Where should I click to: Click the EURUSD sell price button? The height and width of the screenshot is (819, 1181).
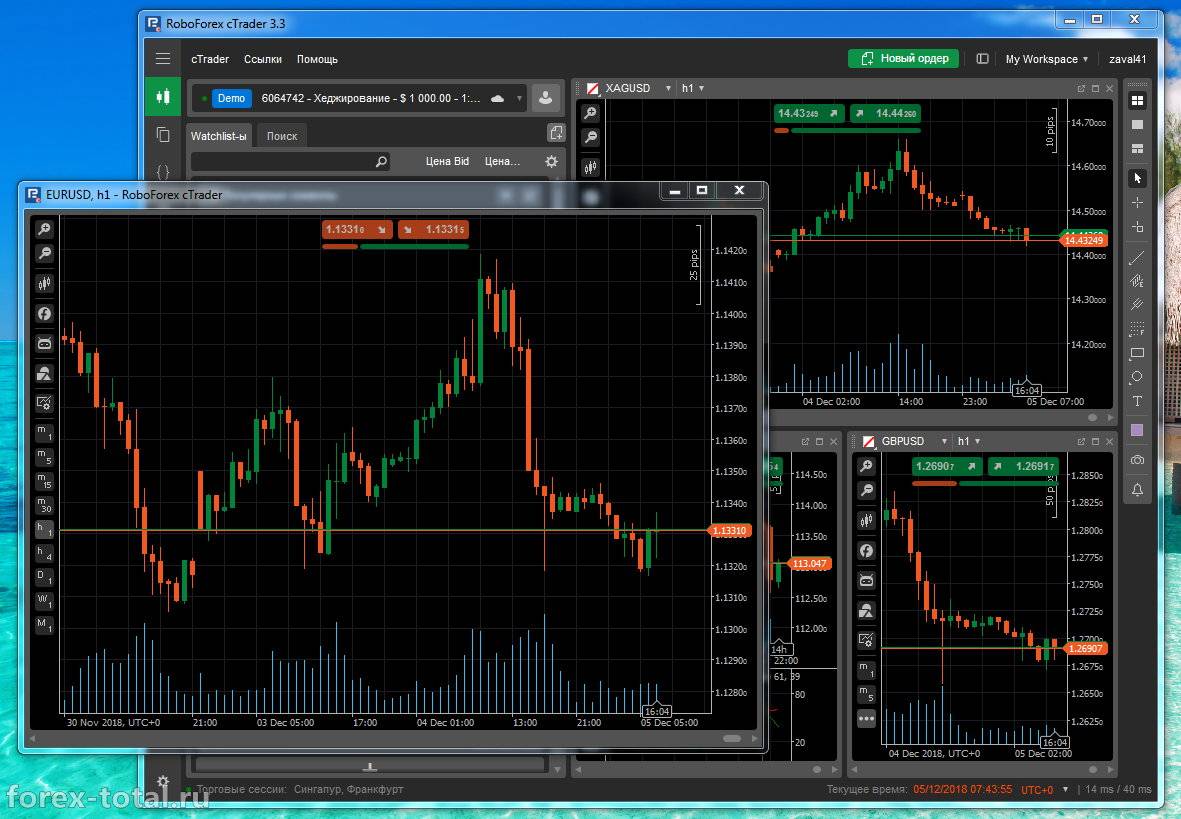point(356,230)
